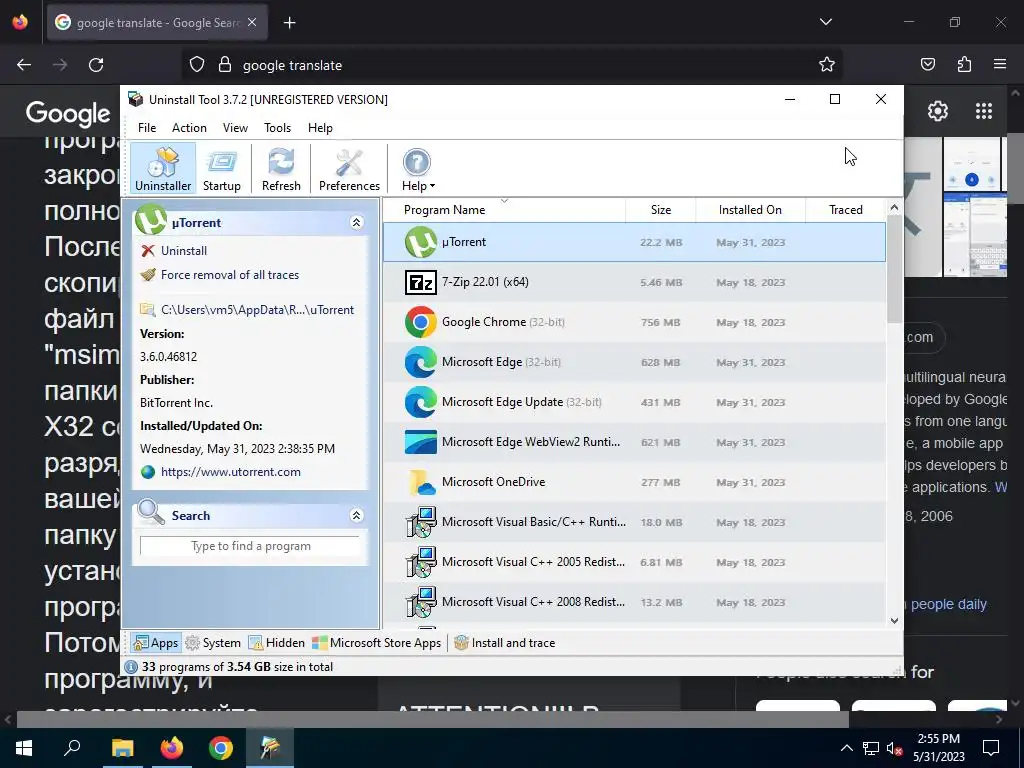Click the 22.2 MB size cell
This screenshot has height=768, width=1024.
pos(661,242)
